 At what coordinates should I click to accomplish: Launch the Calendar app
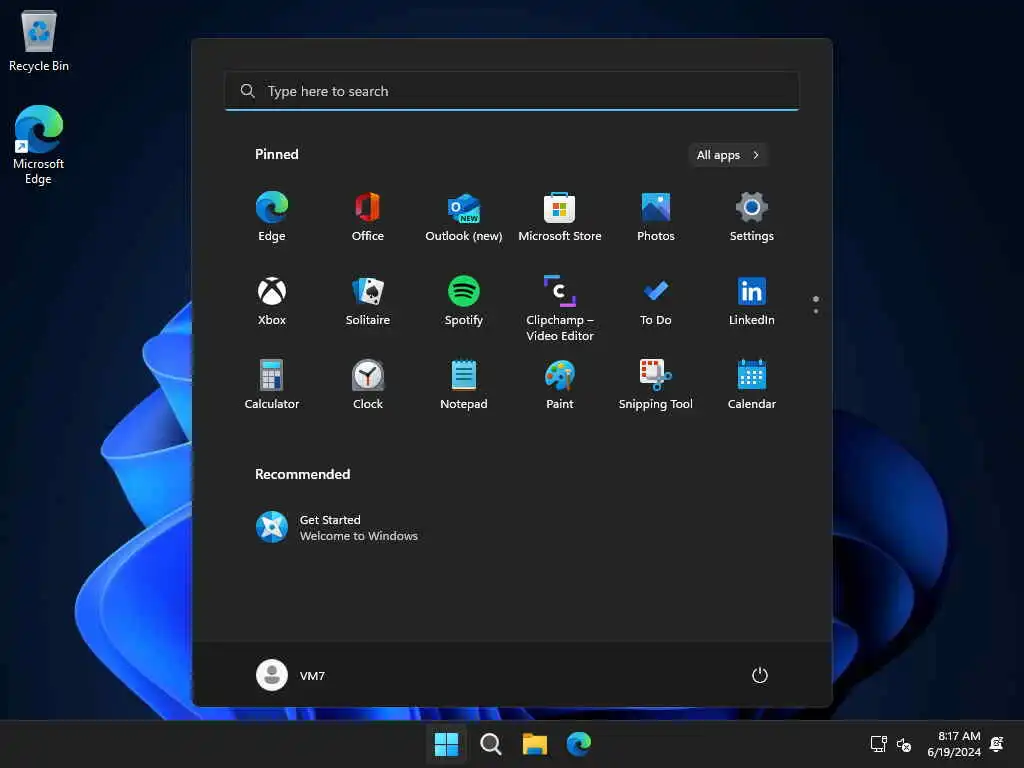click(752, 385)
